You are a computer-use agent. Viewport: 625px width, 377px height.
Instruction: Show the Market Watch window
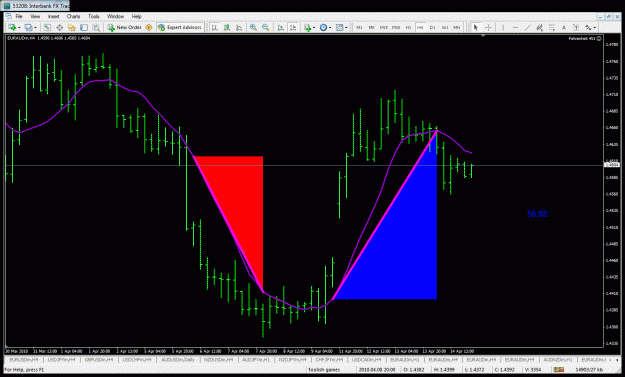[x=47, y=27]
